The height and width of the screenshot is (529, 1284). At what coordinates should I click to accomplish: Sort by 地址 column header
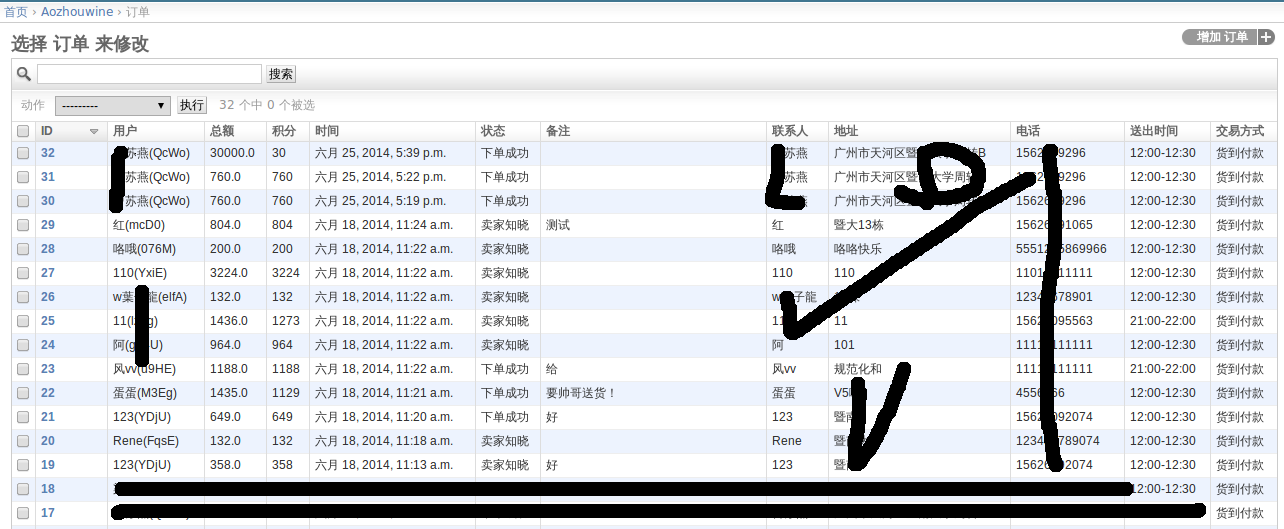point(846,131)
